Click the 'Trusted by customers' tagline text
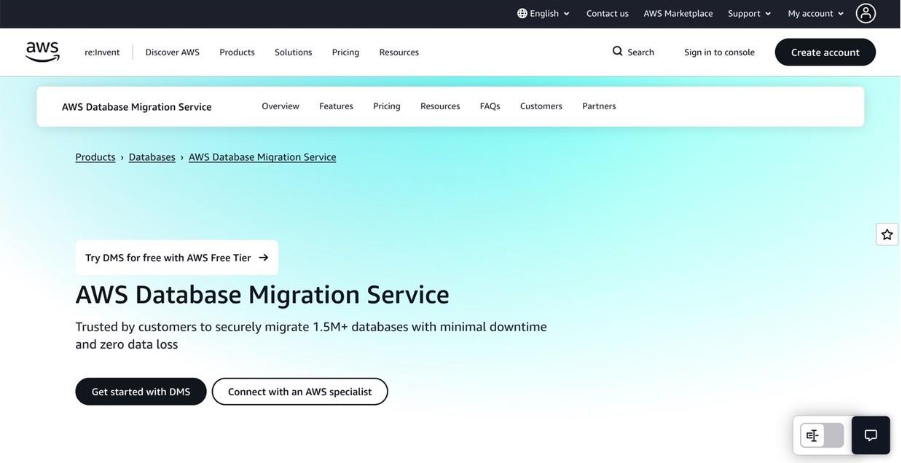The height and width of the screenshot is (463, 901). pos(311,335)
